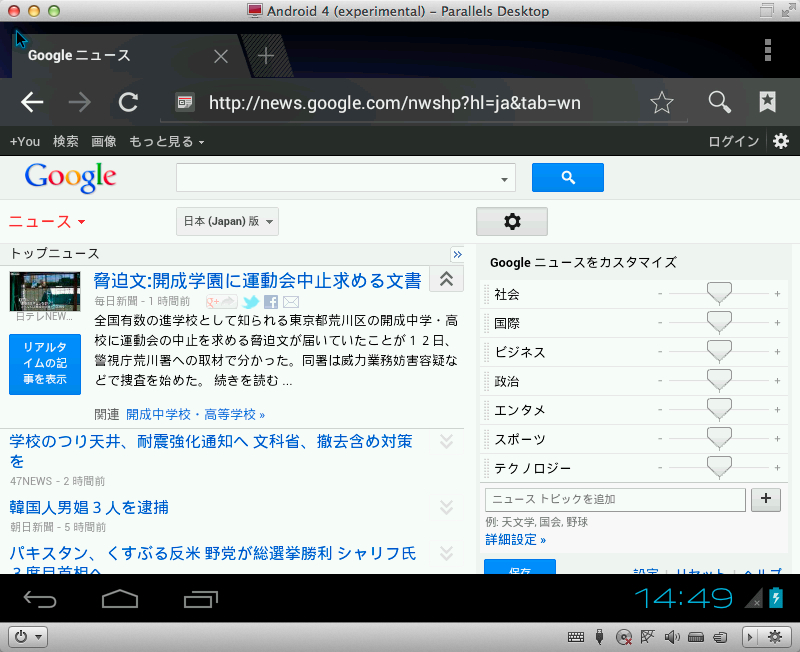
Task: Go back in the Android browser
Action: click(32, 103)
